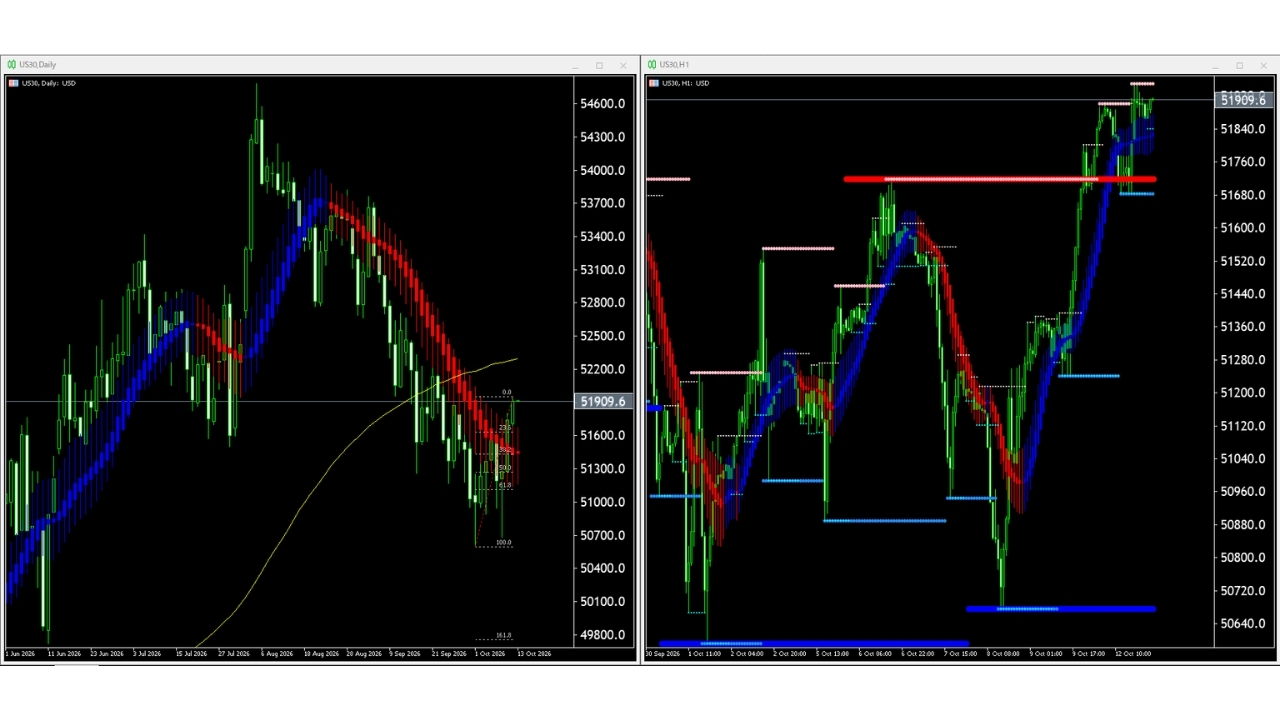Click the 53700.0 price level on Daily scale
This screenshot has height=720, width=1280.
click(x=603, y=203)
